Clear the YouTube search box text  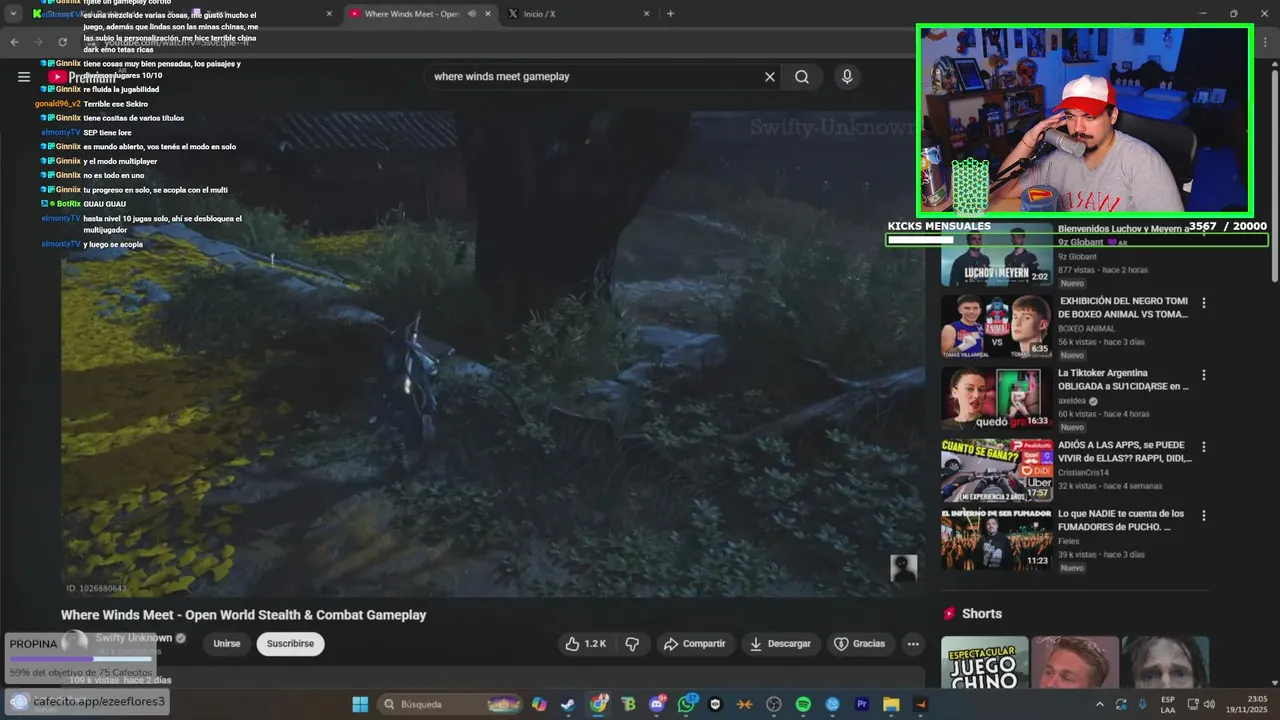click(770, 76)
